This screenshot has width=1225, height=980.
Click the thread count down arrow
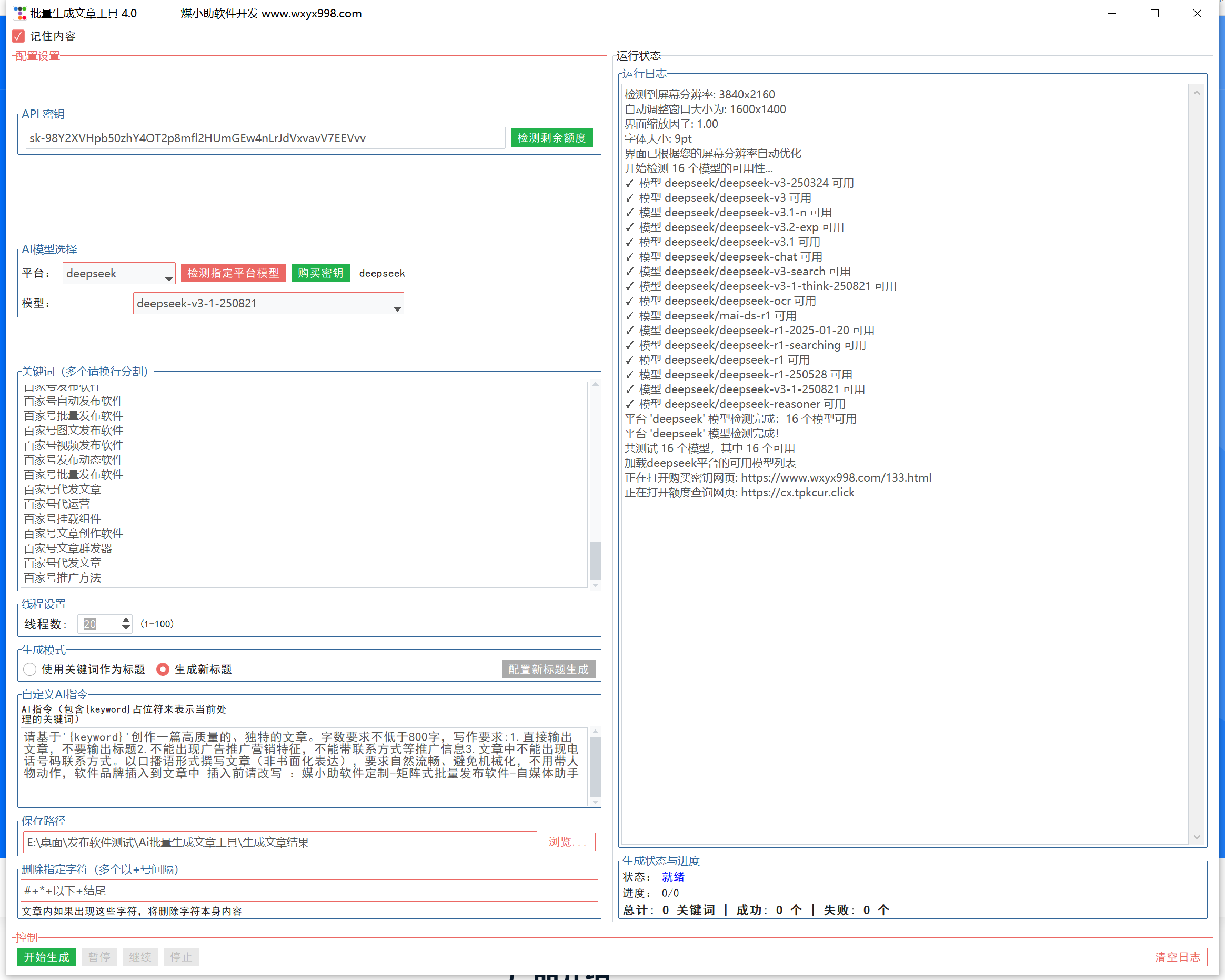[126, 627]
